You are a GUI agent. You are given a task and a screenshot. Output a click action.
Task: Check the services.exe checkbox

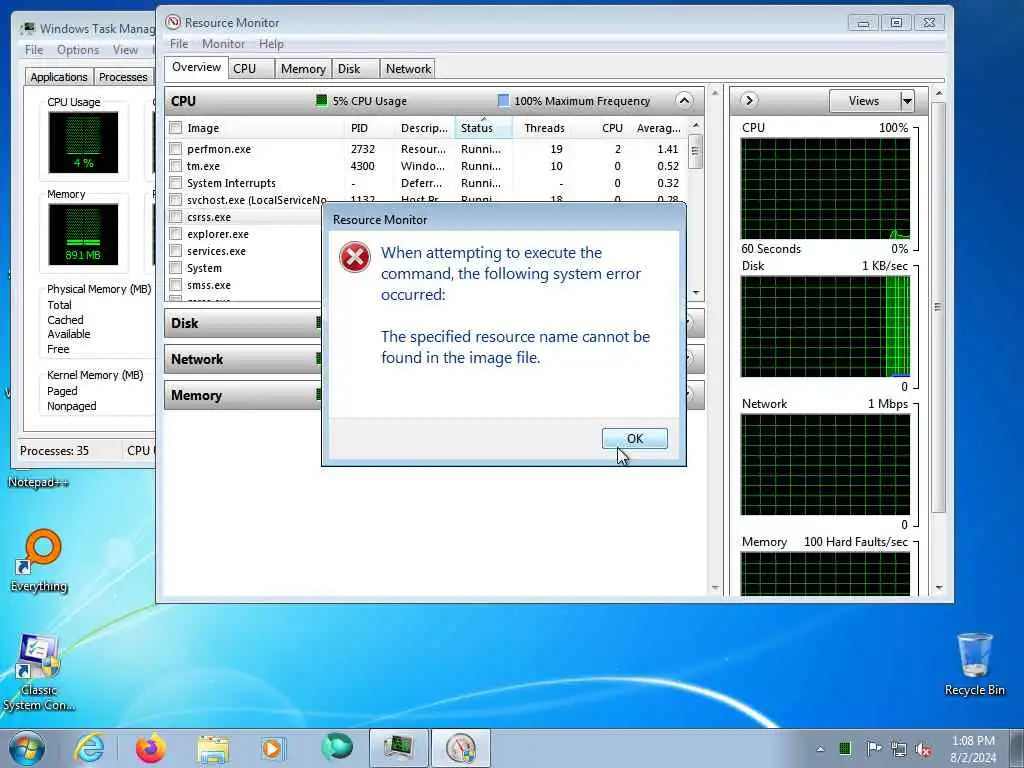175,251
